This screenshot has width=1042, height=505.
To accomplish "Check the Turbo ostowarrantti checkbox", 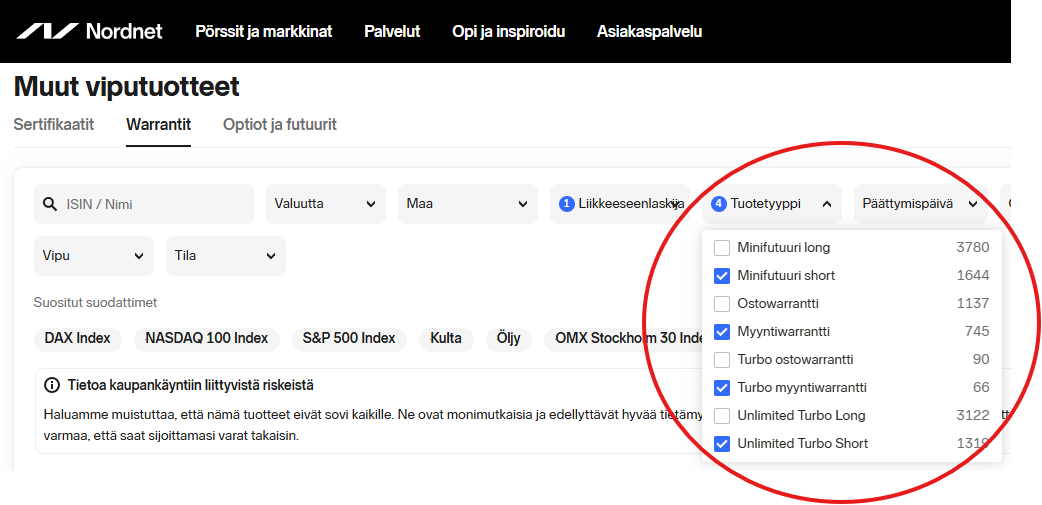I will [722, 359].
